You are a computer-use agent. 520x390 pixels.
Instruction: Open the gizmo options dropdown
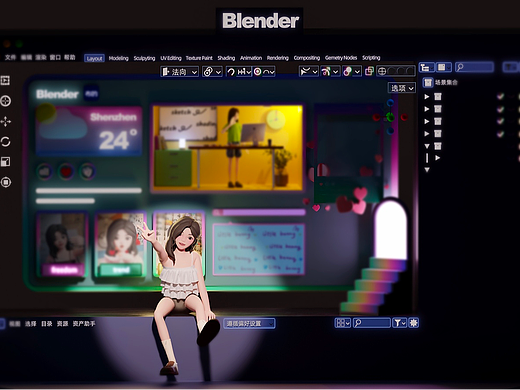click(330, 71)
